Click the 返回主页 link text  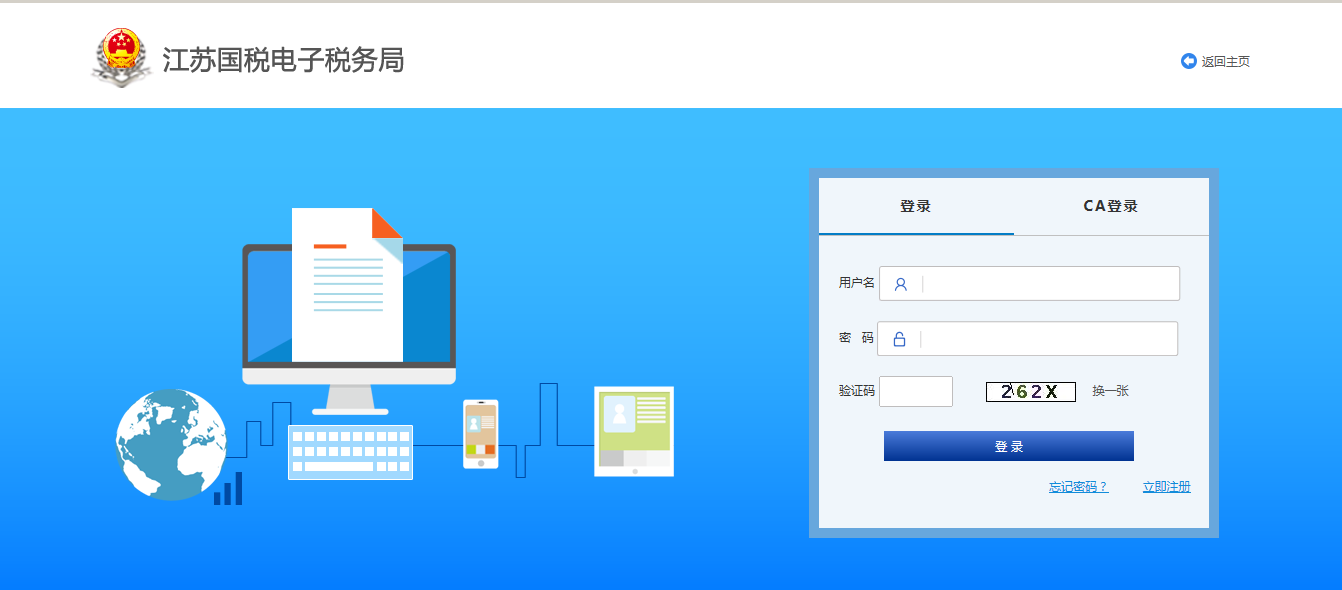point(1226,61)
